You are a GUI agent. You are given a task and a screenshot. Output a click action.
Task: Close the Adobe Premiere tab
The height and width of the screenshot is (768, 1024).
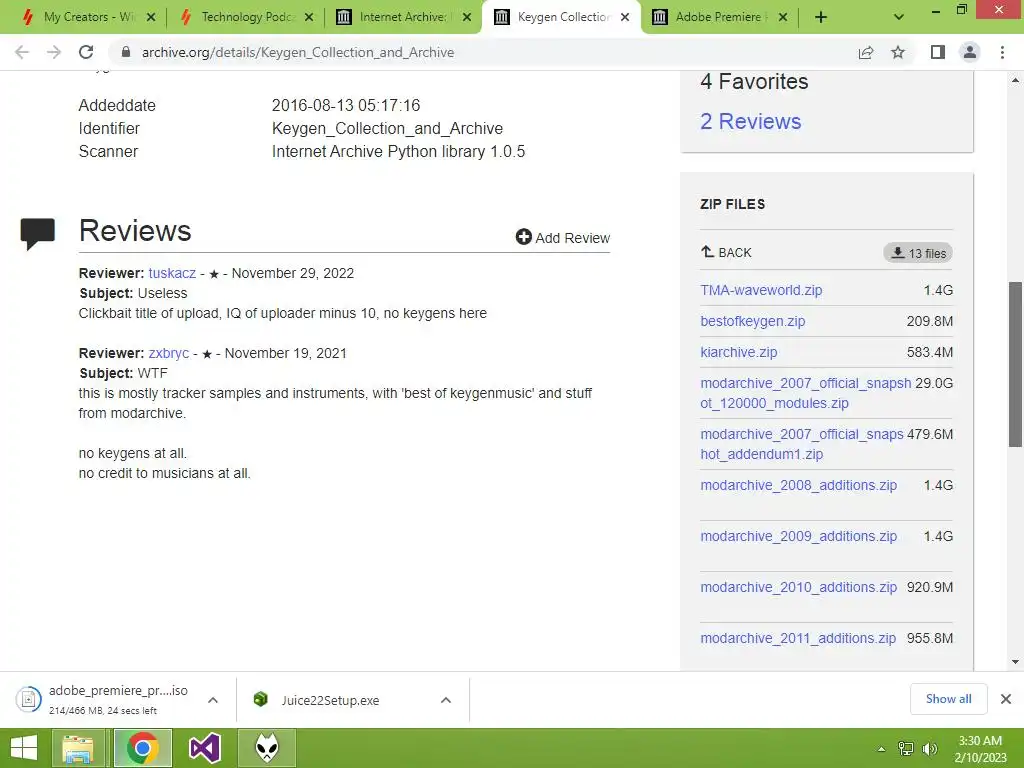tap(783, 17)
